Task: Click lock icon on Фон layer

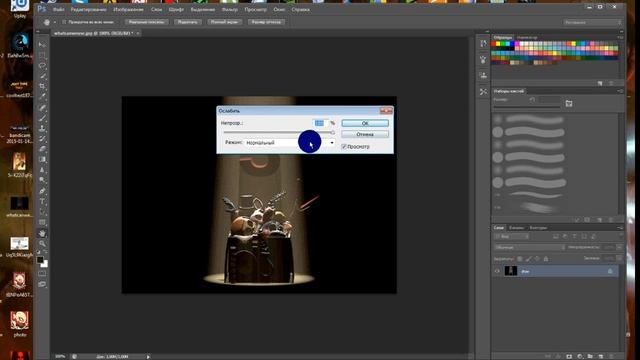Action: point(610,271)
